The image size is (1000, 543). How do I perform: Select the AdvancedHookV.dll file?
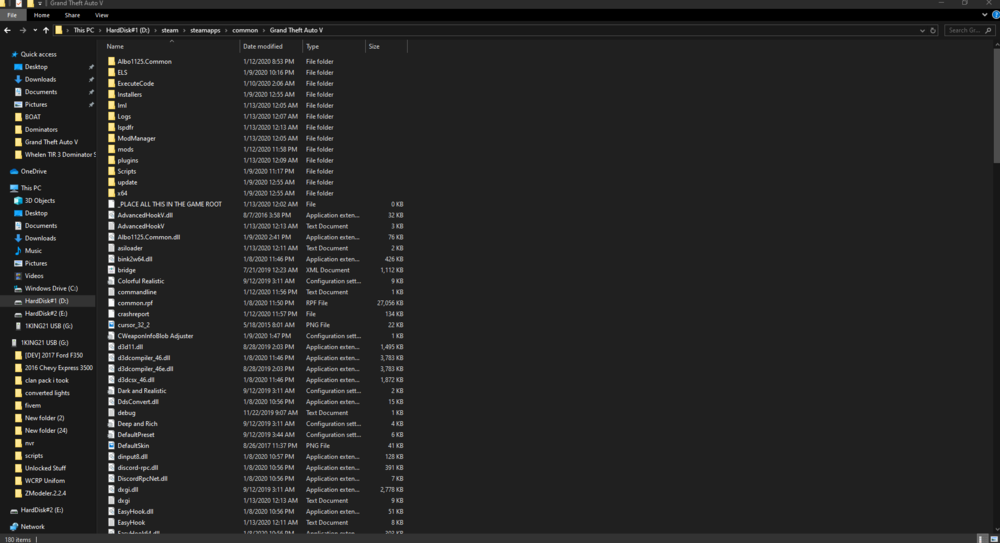click(x=145, y=216)
